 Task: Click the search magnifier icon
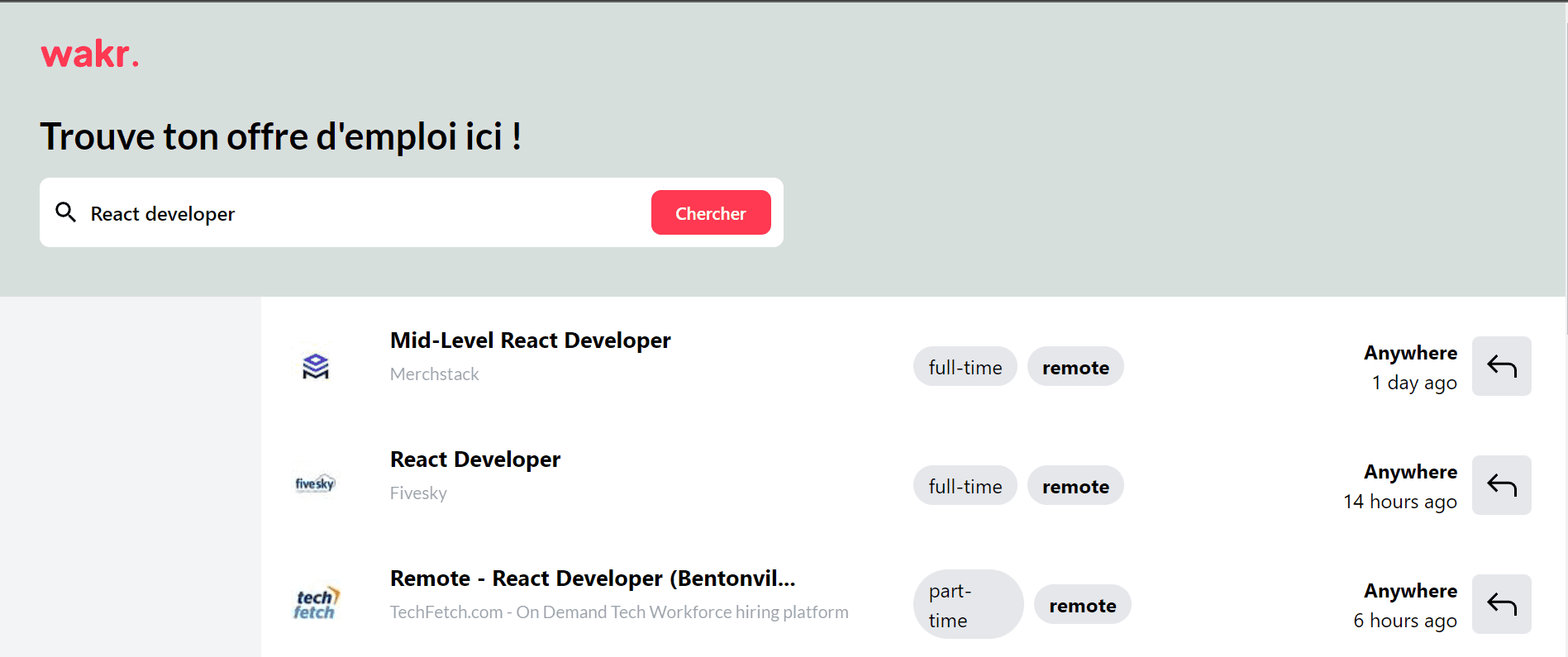[x=66, y=212]
